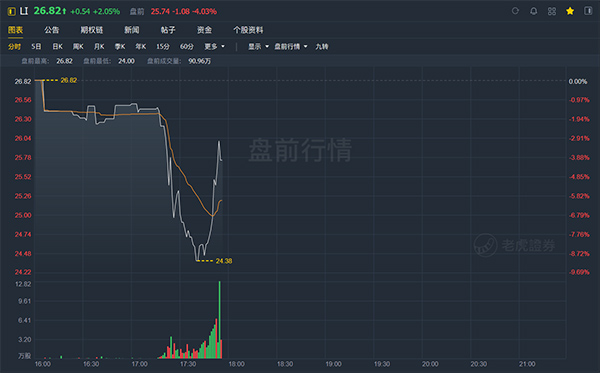Click the refresh icon in top bar
Image resolution: width=600 pixels, height=373 pixels.
click(x=515, y=11)
